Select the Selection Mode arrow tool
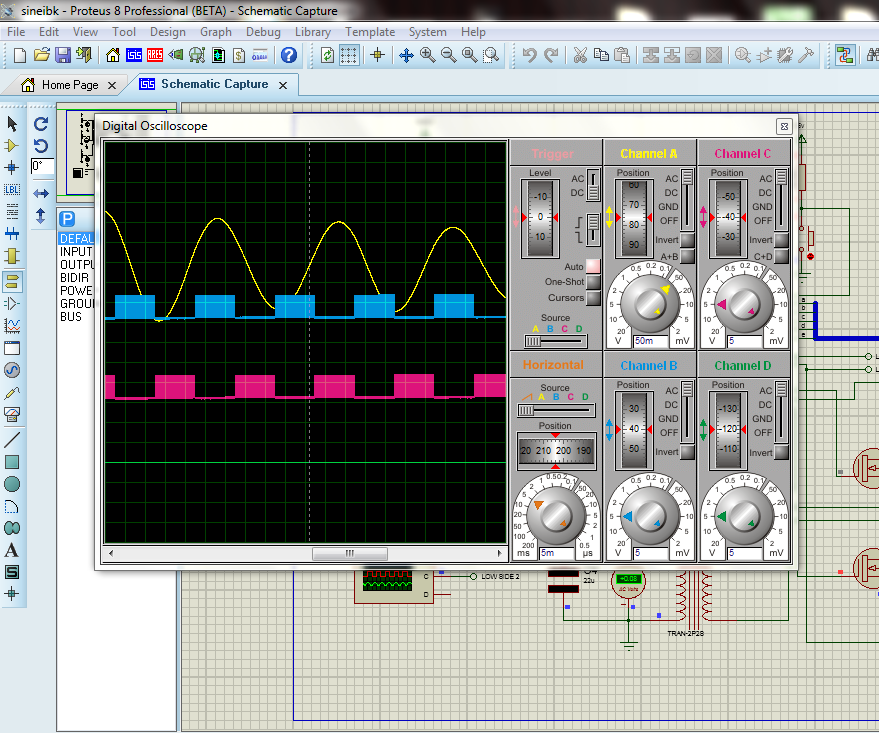Image resolution: width=879 pixels, height=733 pixels. 12,124
